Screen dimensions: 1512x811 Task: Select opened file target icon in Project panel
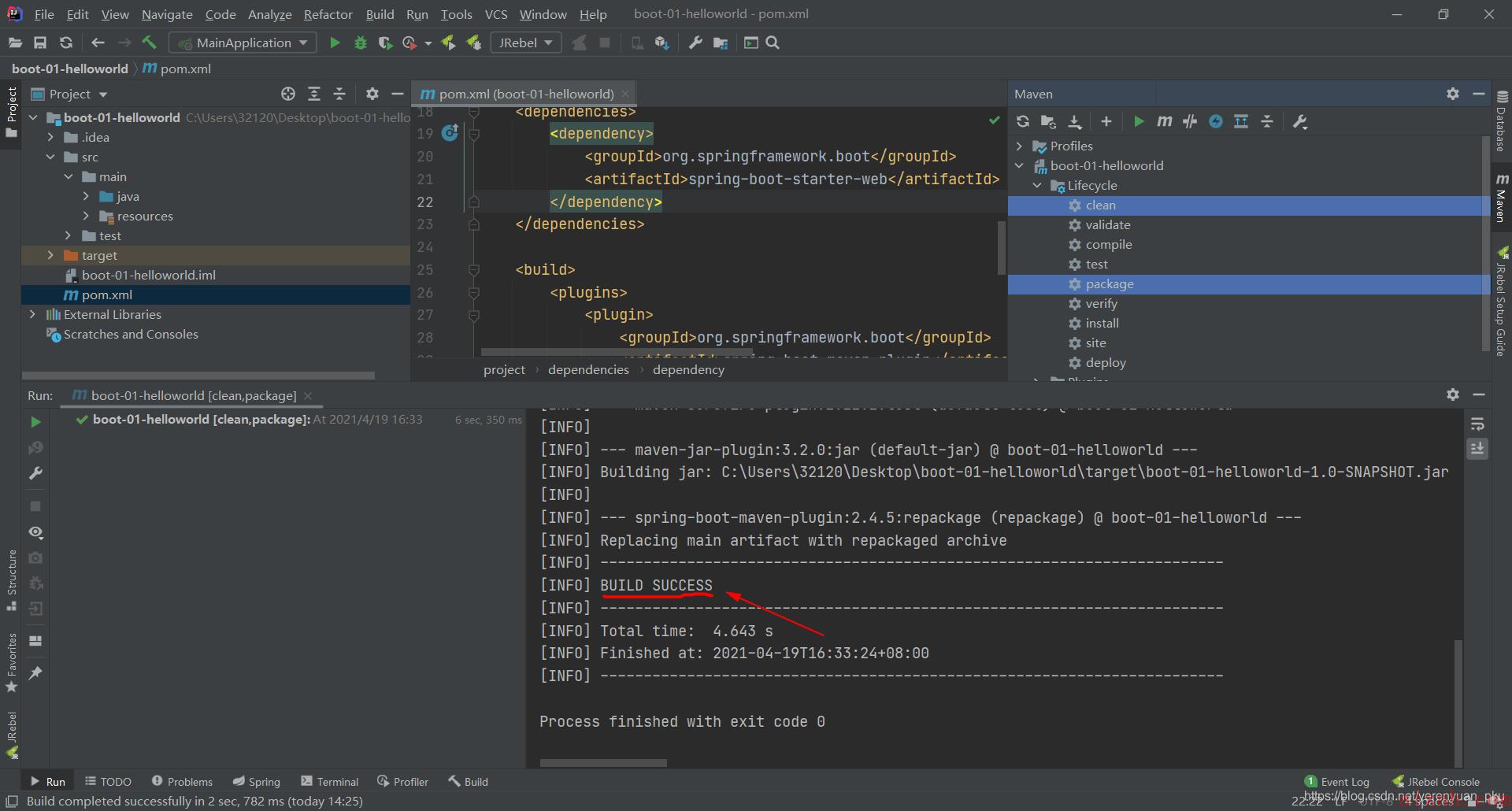[288, 94]
